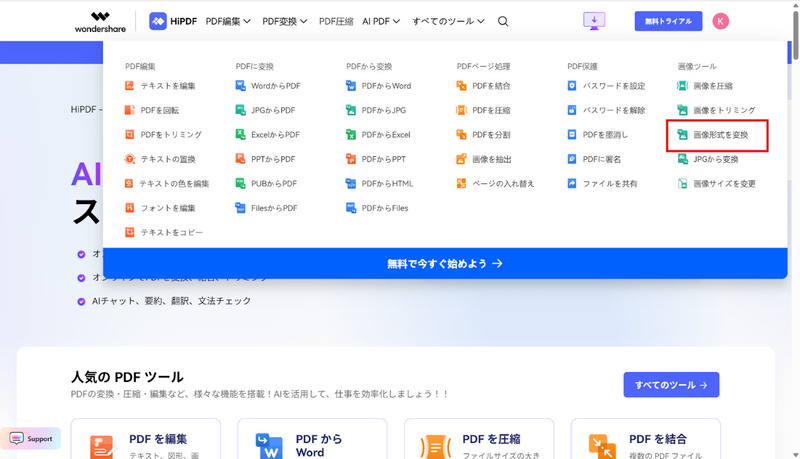Viewport: 800px width, 459px height.
Task: Click the ExcelからPDF icon
Action: pyautogui.click(x=240, y=135)
